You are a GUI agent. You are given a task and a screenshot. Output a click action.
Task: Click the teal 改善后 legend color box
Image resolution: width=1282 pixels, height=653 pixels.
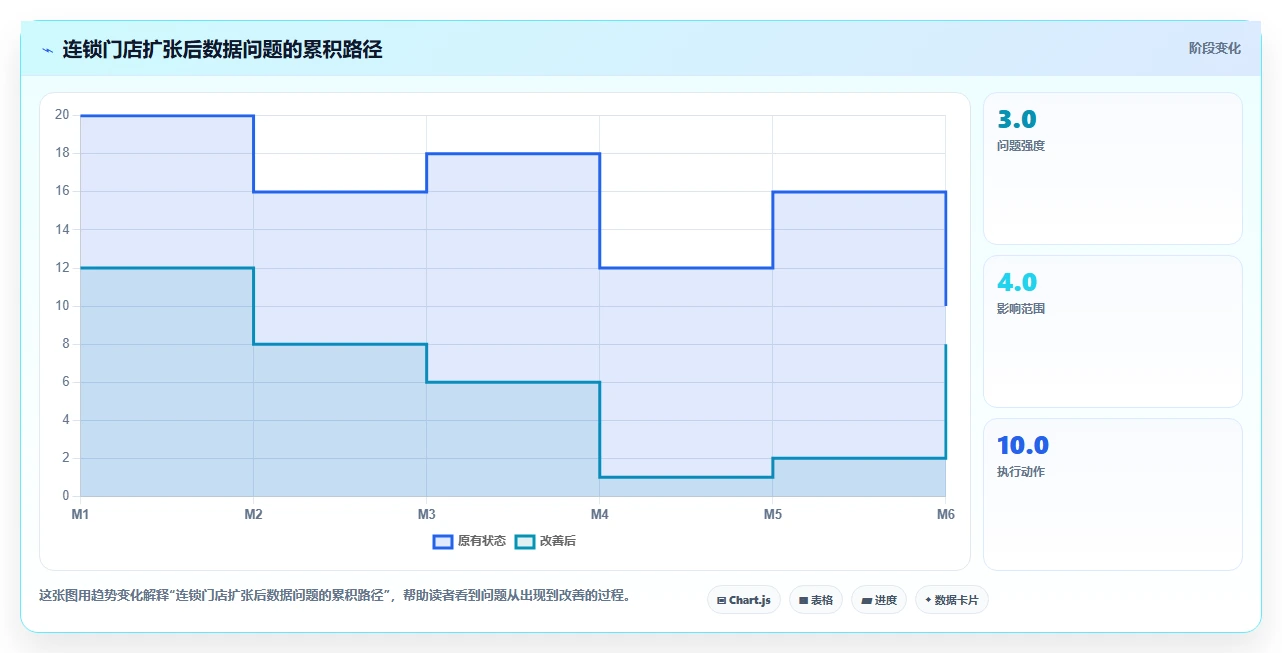525,541
